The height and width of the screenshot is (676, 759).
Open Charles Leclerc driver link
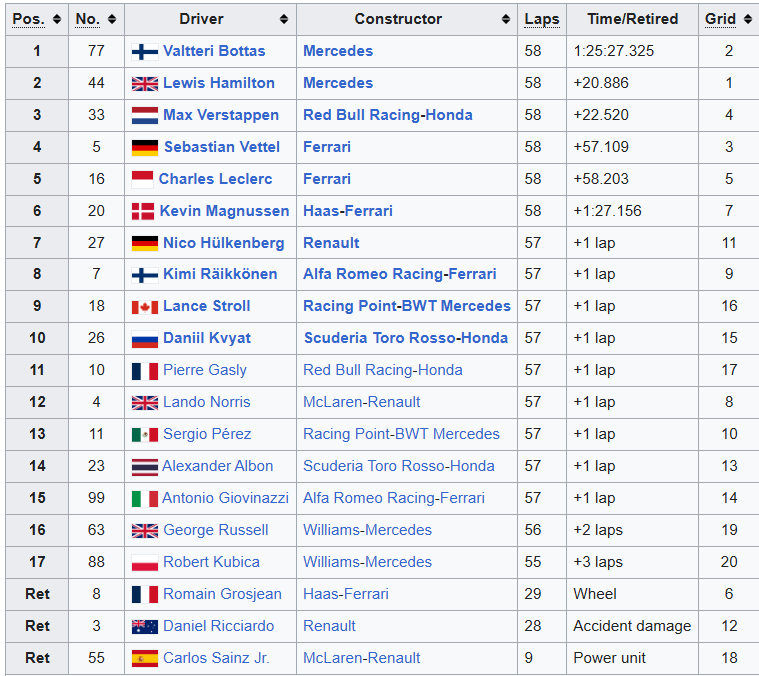coord(215,179)
